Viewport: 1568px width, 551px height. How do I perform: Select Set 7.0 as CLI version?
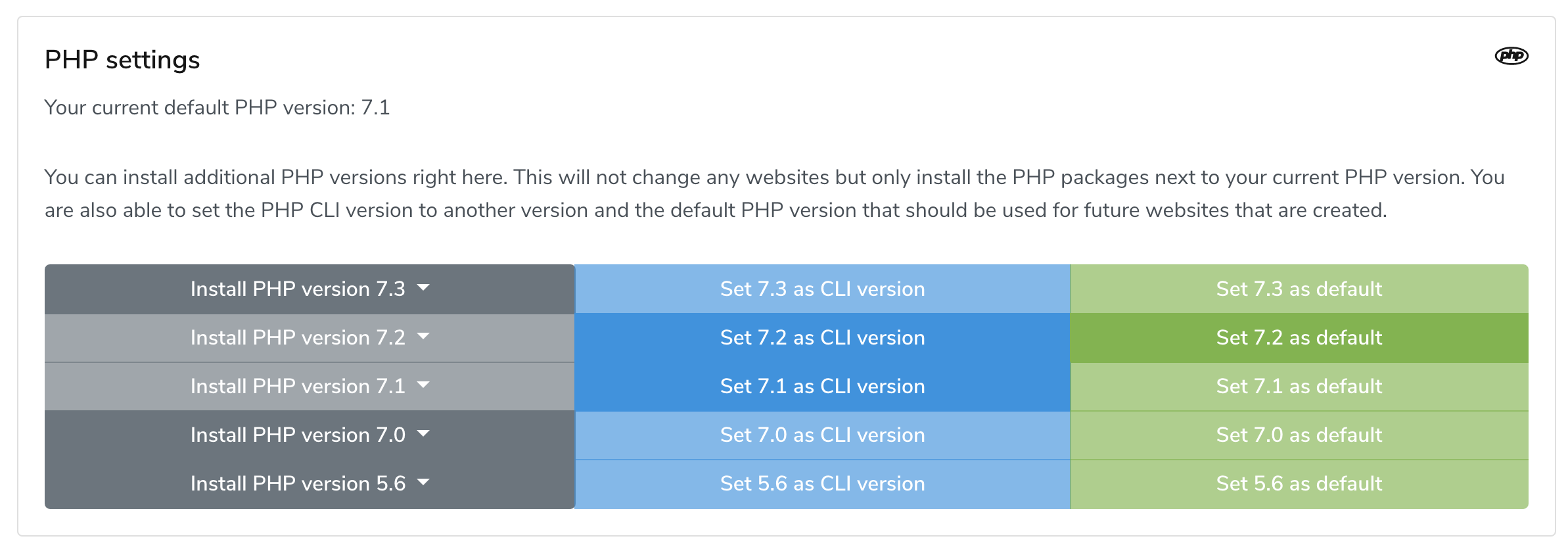click(x=823, y=435)
